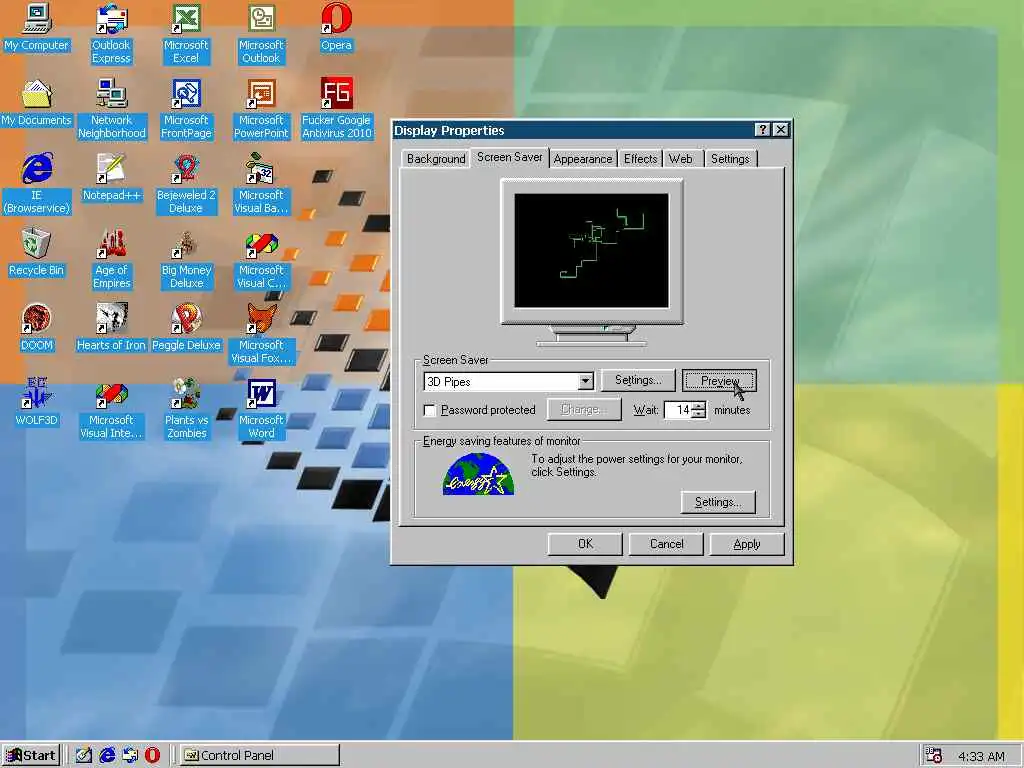This screenshot has width=1024, height=768.
Task: Switch to the Appearance tab
Action: (x=583, y=159)
